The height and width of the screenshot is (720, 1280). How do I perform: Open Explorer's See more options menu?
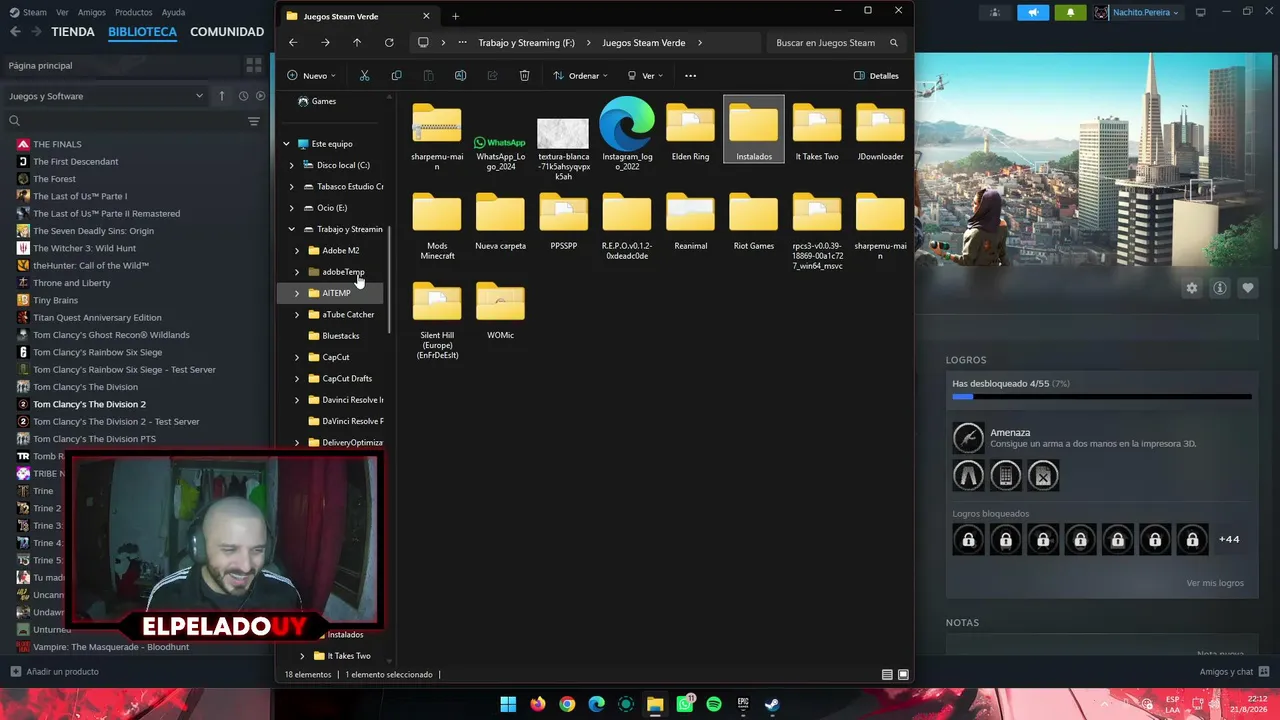(x=689, y=76)
